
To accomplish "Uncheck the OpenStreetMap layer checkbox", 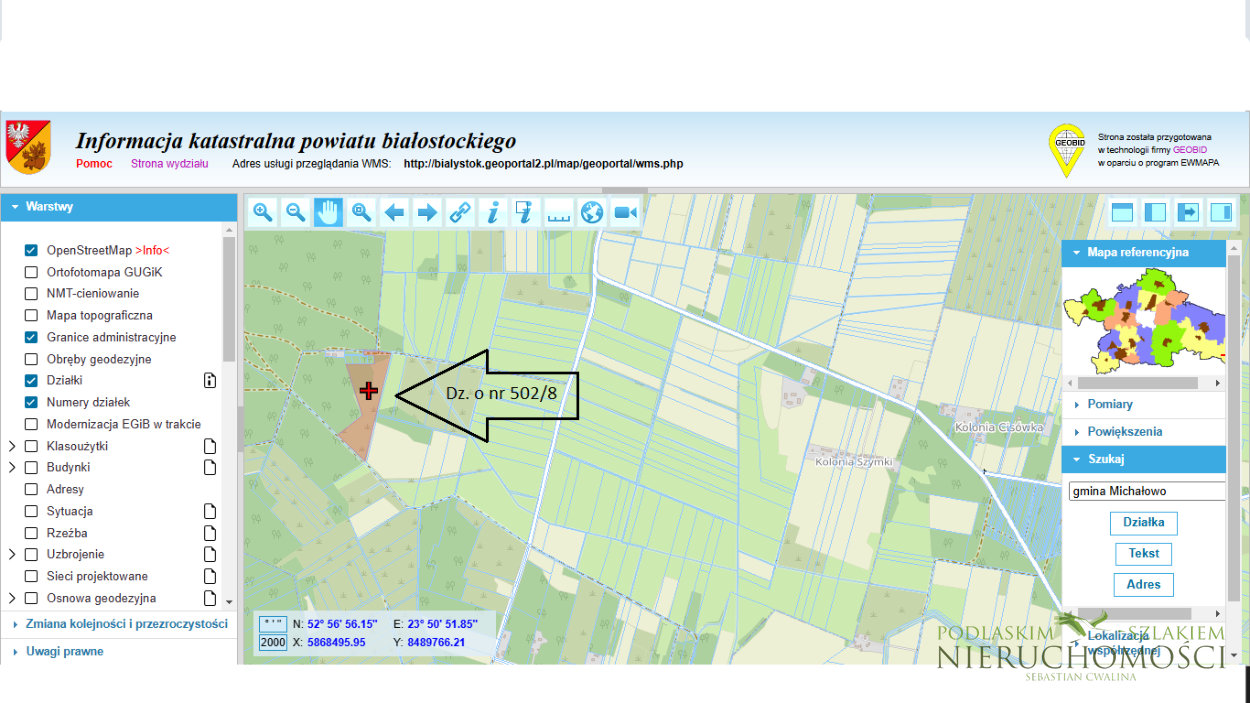I will 31,250.
